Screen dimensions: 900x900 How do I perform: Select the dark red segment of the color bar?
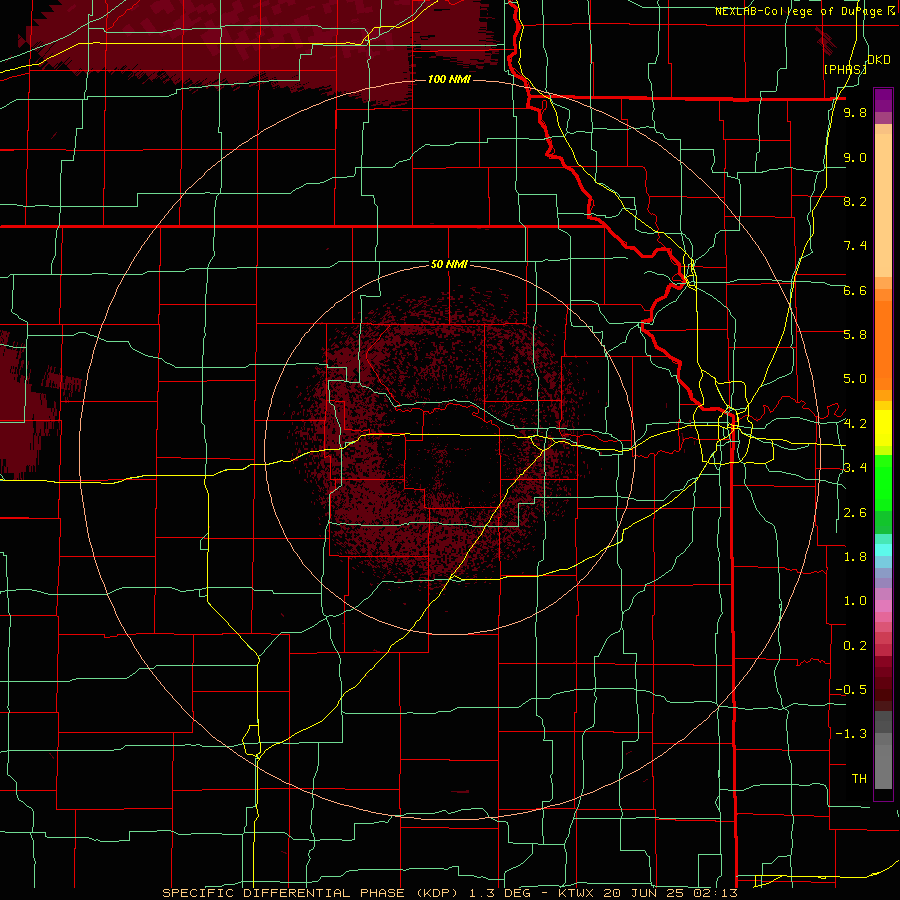[x=883, y=683]
